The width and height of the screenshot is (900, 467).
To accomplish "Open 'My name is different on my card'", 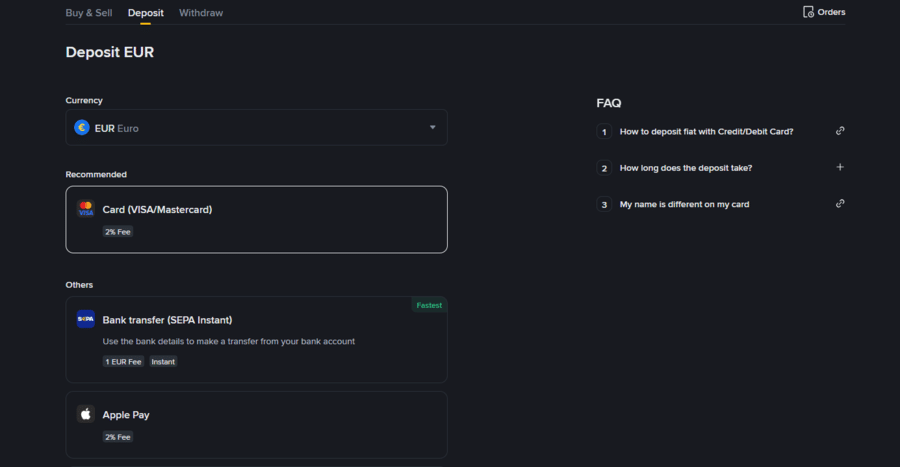I will (x=684, y=204).
